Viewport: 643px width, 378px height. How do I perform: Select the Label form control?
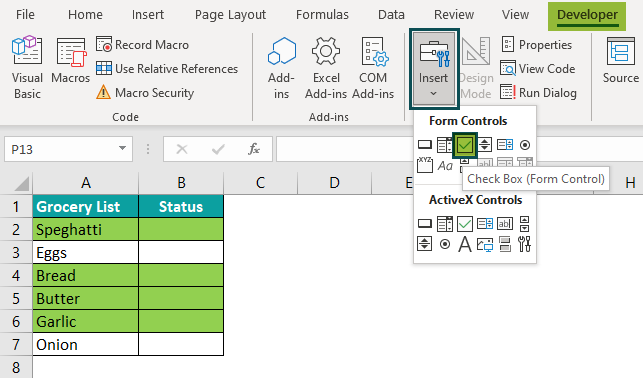[x=445, y=166]
